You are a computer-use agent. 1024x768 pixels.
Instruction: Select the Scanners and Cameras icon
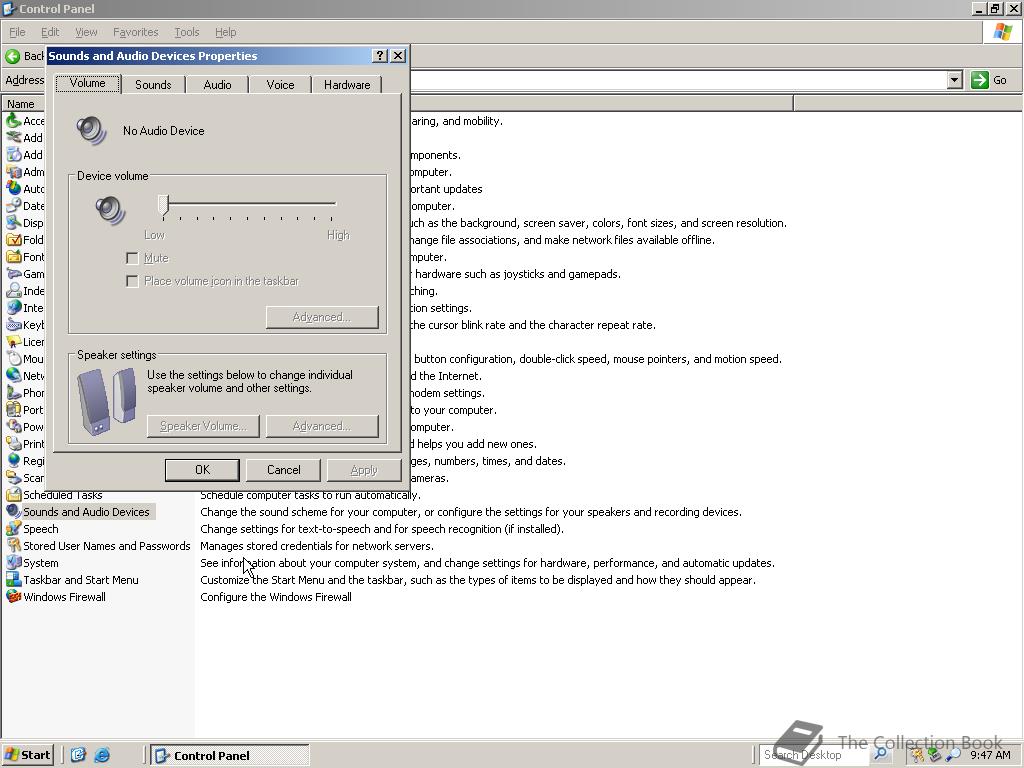pyautogui.click(x=14, y=477)
